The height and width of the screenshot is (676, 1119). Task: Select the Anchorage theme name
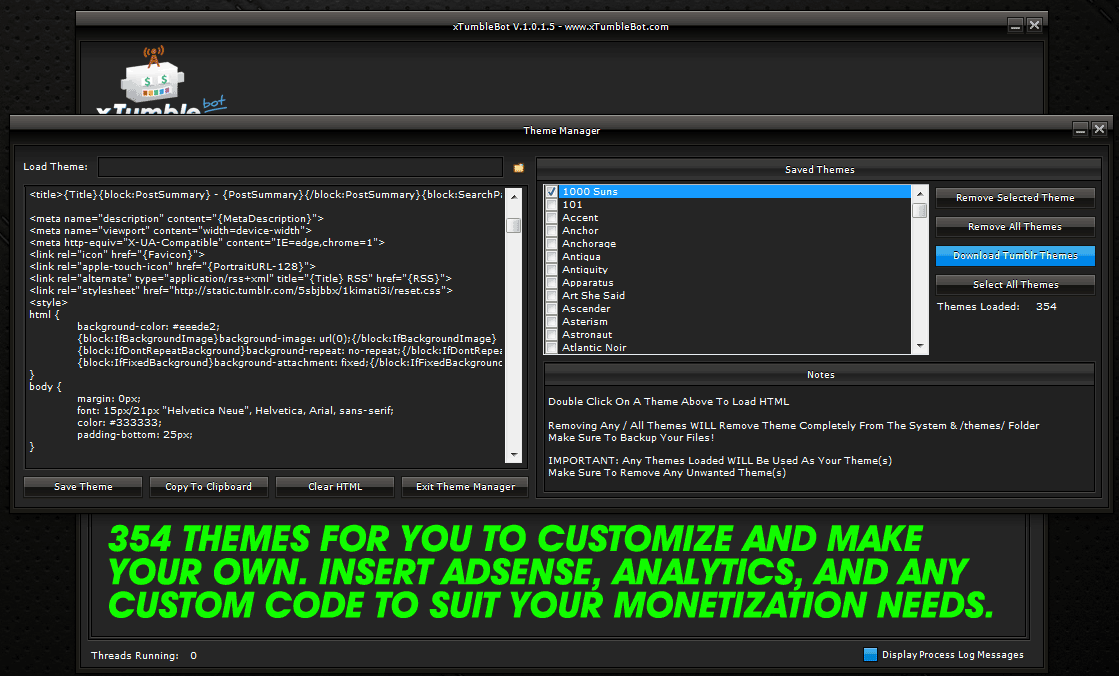point(589,243)
